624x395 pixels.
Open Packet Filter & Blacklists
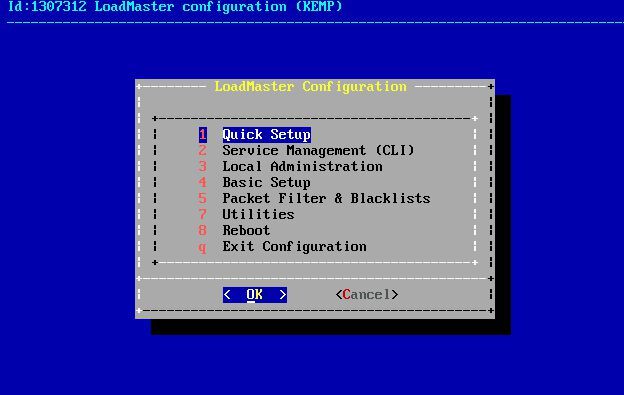[326, 198]
